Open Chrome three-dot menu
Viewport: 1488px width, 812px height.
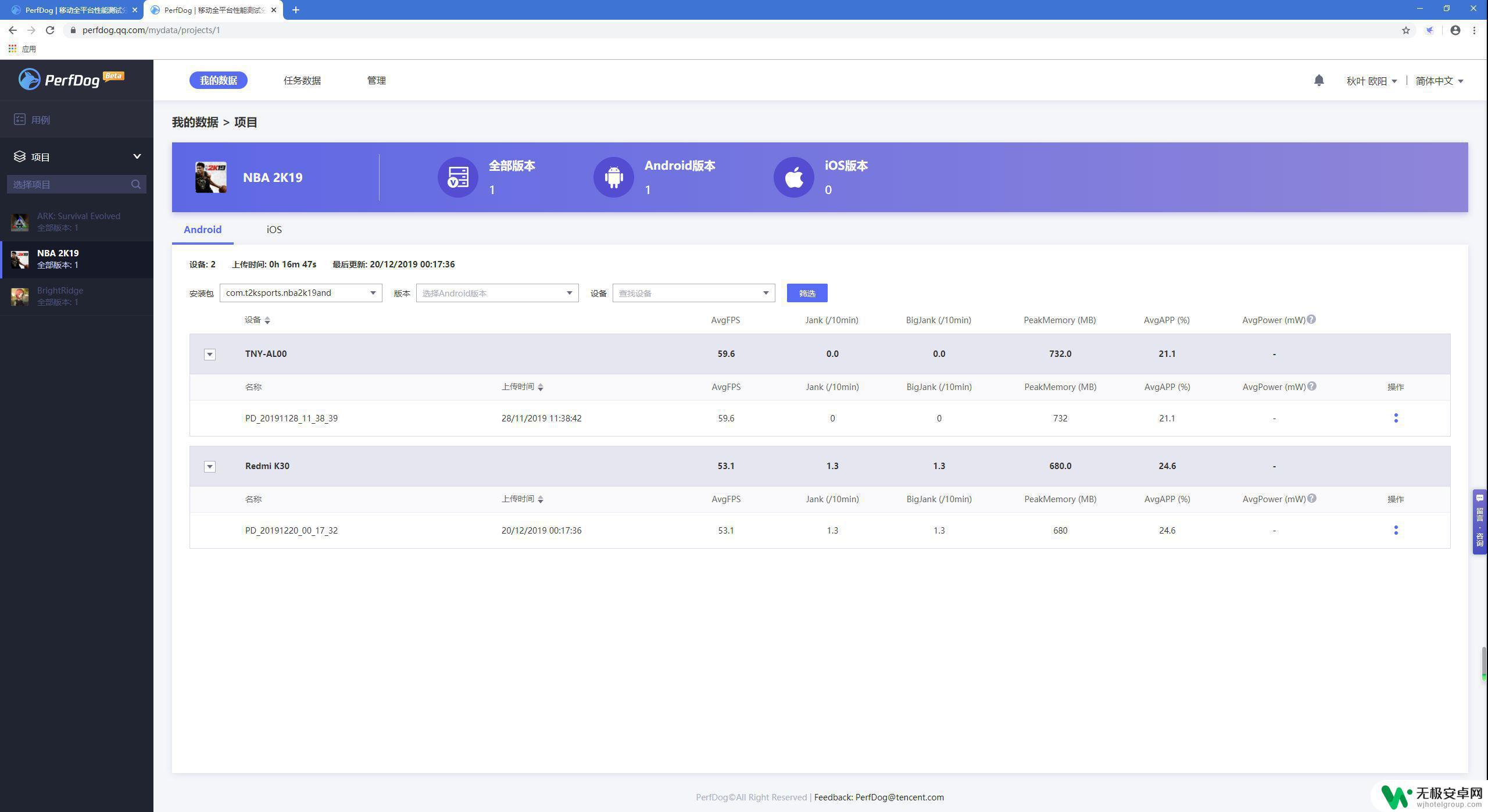click(1475, 30)
